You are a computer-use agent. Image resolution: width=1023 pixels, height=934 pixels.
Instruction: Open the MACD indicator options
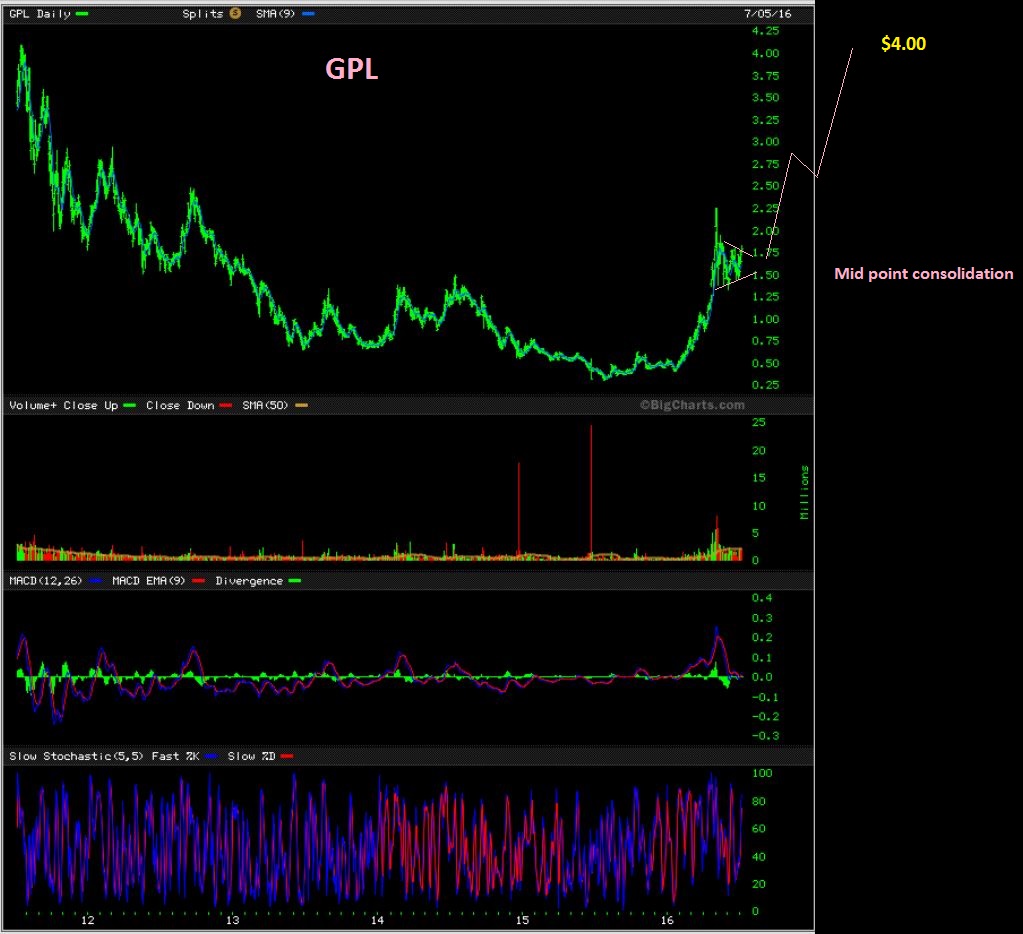click(45, 580)
